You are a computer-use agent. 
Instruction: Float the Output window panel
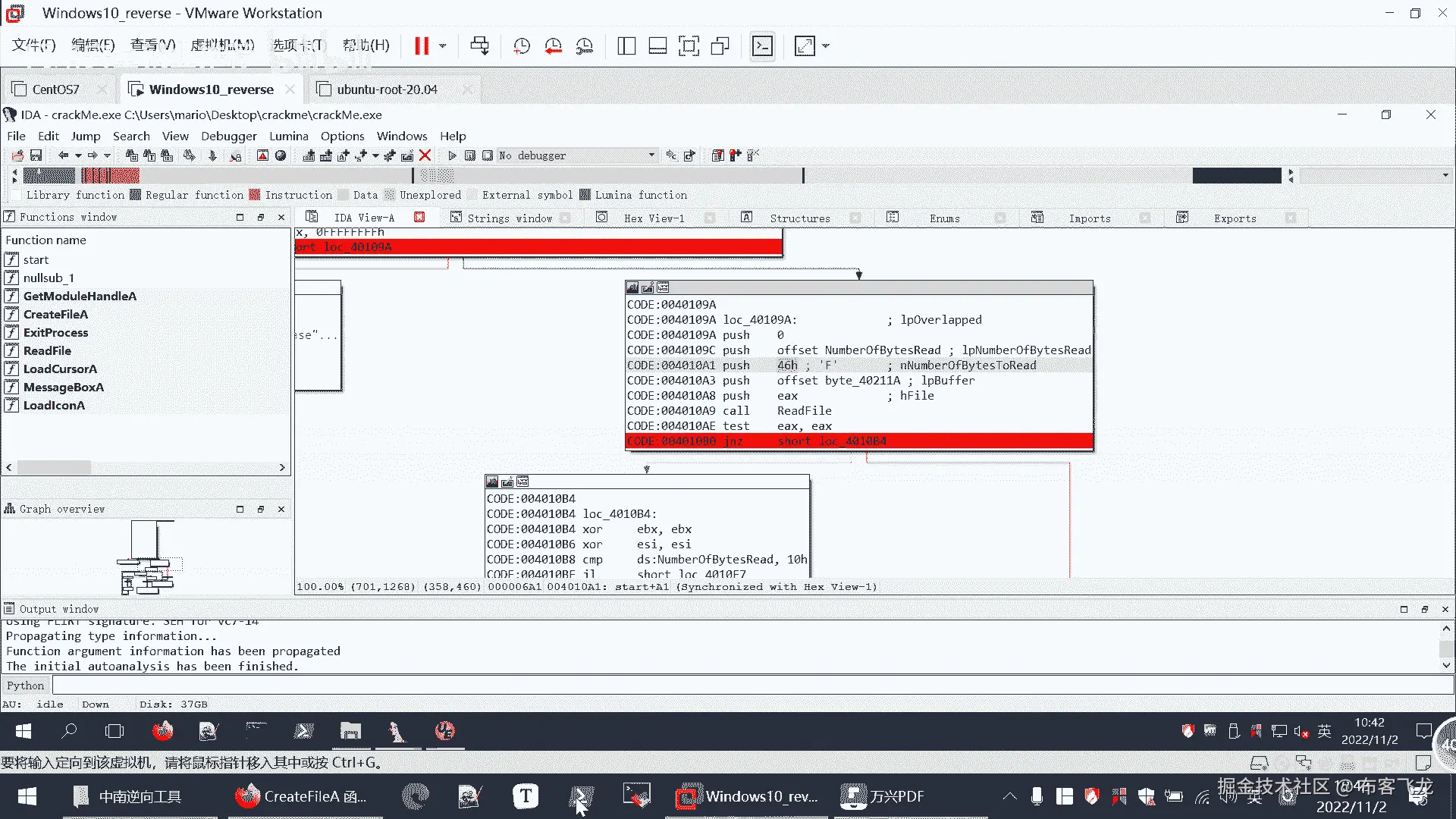(1424, 609)
